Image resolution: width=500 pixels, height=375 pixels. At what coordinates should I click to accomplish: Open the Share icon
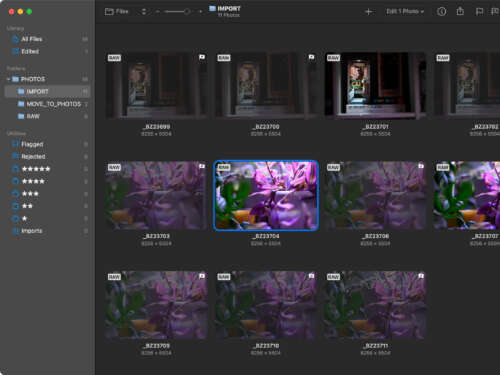[460, 11]
